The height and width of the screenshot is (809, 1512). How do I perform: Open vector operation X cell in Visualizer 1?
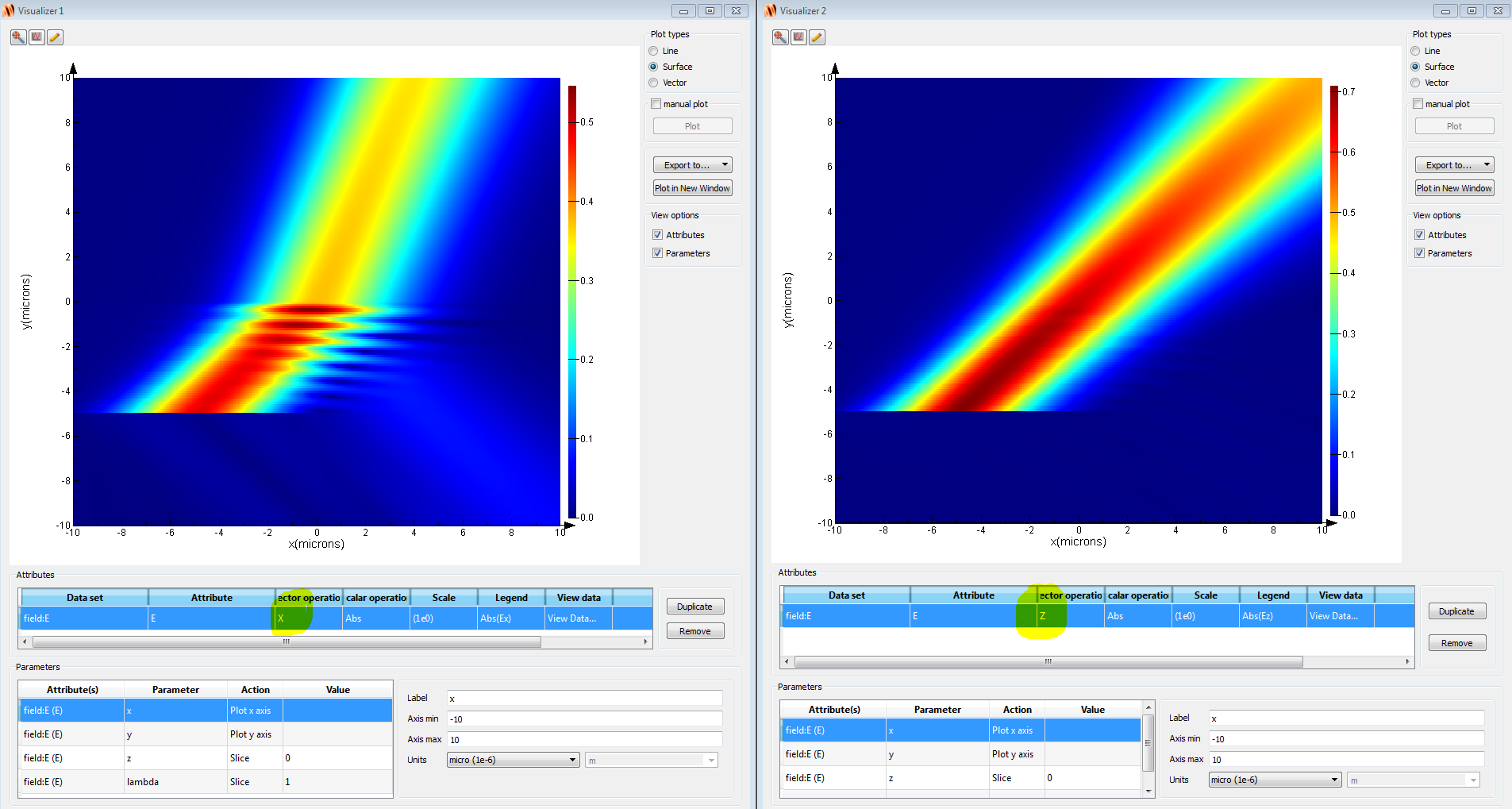[x=308, y=618]
